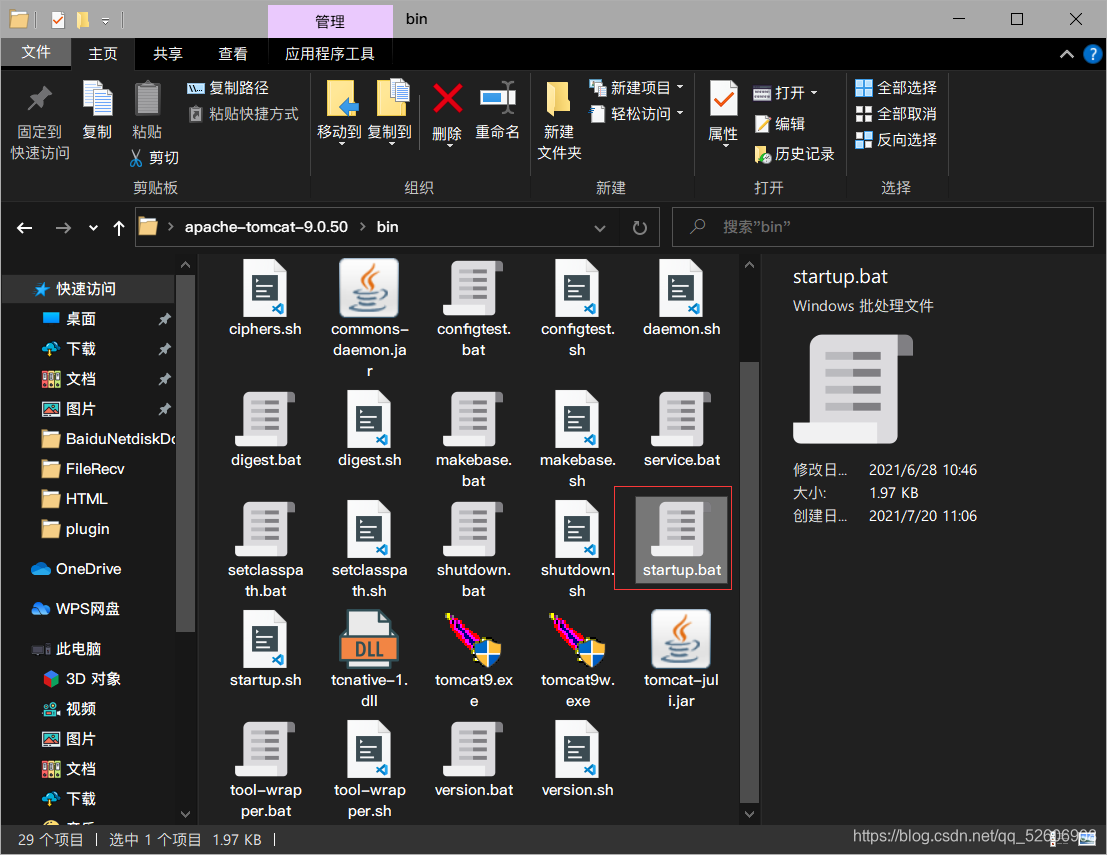1107x855 pixels.
Task: Click the bin breadcrumb segment
Action: point(388,227)
